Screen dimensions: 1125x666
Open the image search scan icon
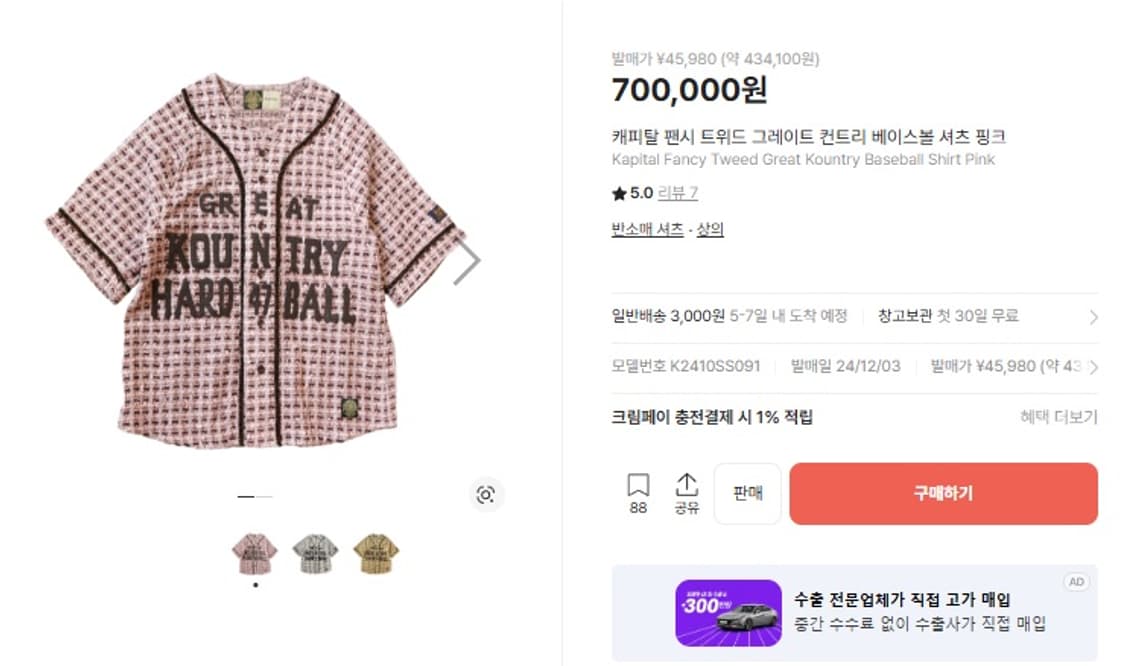486,494
